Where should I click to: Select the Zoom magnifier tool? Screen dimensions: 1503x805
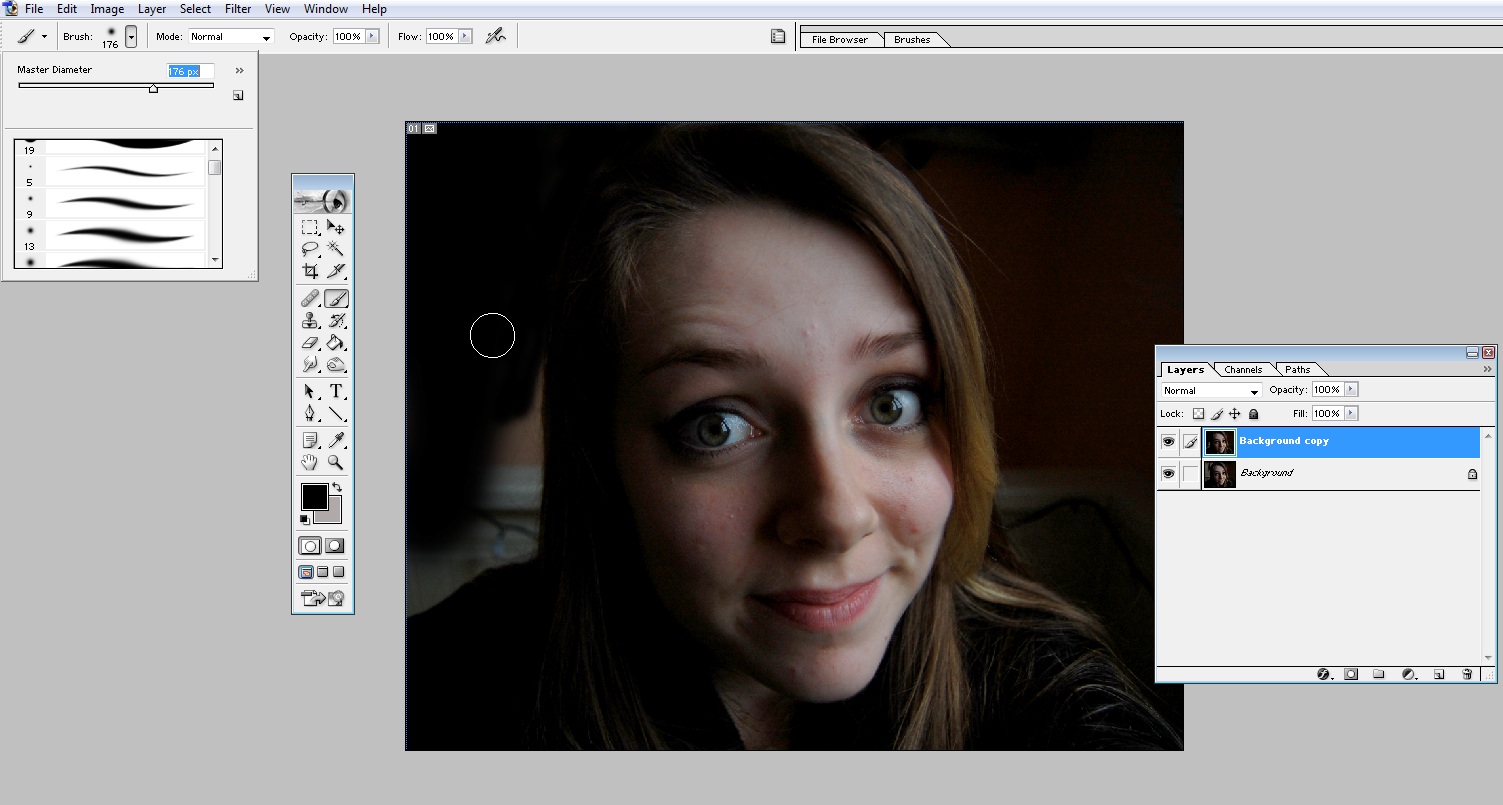tap(336, 462)
